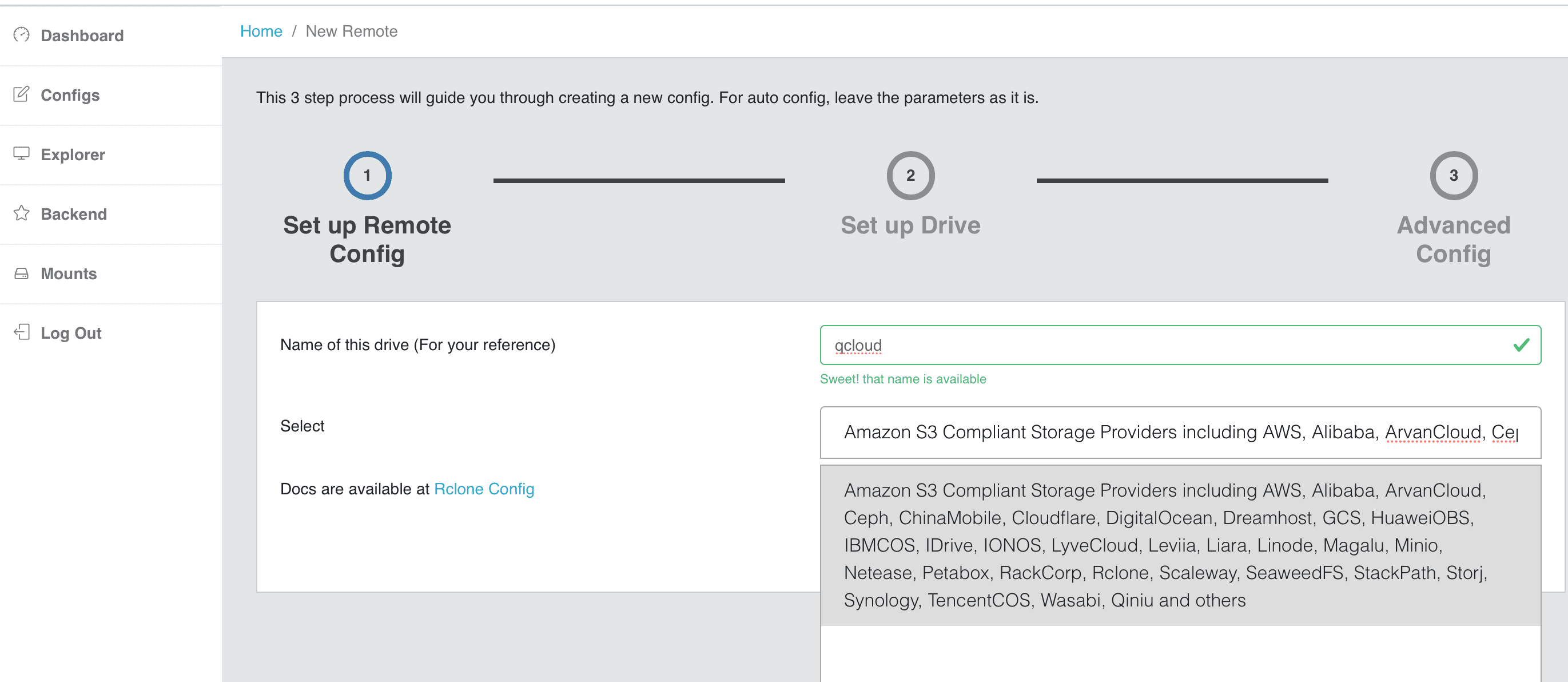Viewport: 1568px width, 682px height.
Task: Open Mounts from the sidebar
Action: coord(111,274)
